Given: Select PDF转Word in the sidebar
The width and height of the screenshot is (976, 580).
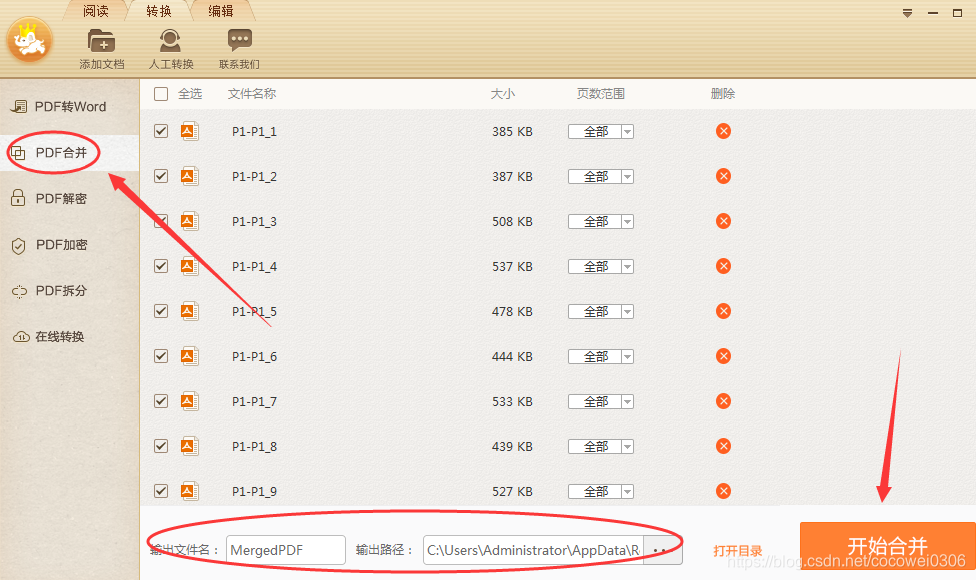Looking at the screenshot, I should click(70, 106).
